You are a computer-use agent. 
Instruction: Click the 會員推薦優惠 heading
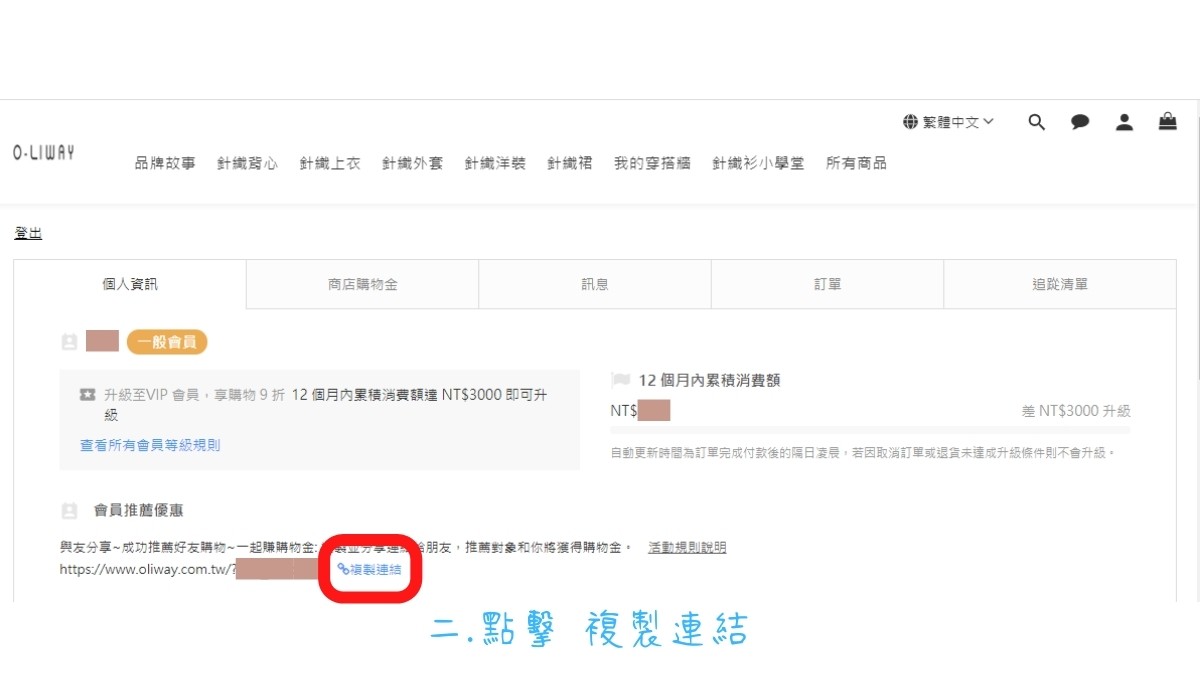click(x=139, y=511)
